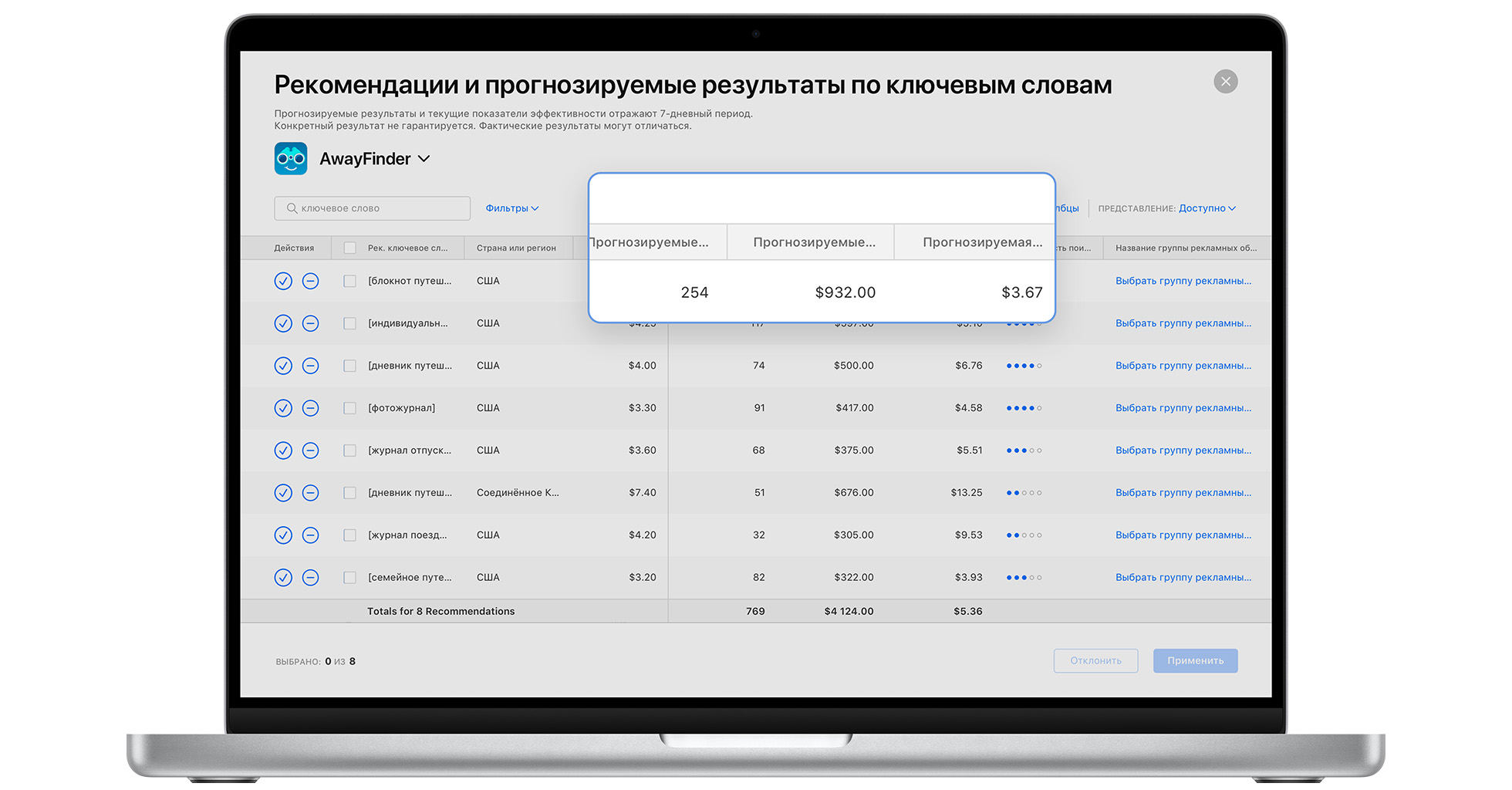Viewport: 1512px width, 790px height.
Task: Dismiss the [семейное путе... recommendation
Action: (310, 577)
